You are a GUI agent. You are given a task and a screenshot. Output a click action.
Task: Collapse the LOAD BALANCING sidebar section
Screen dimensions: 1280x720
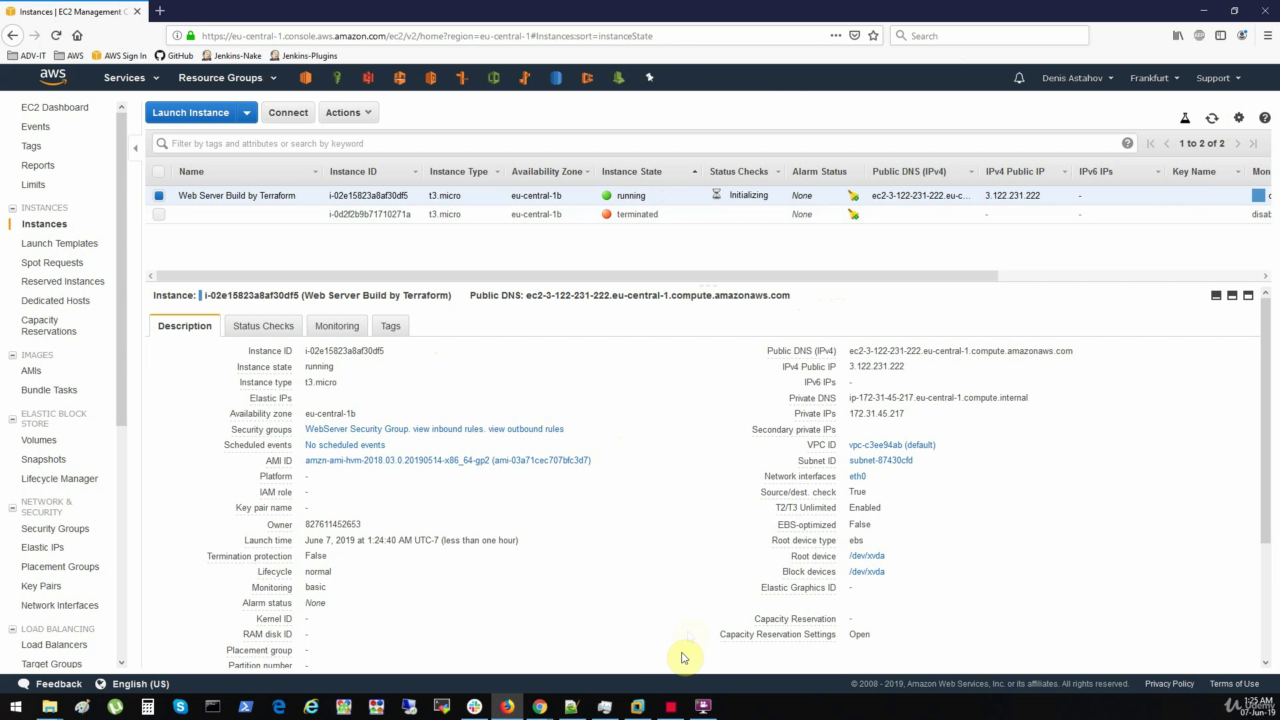pyautogui.click(x=12, y=629)
